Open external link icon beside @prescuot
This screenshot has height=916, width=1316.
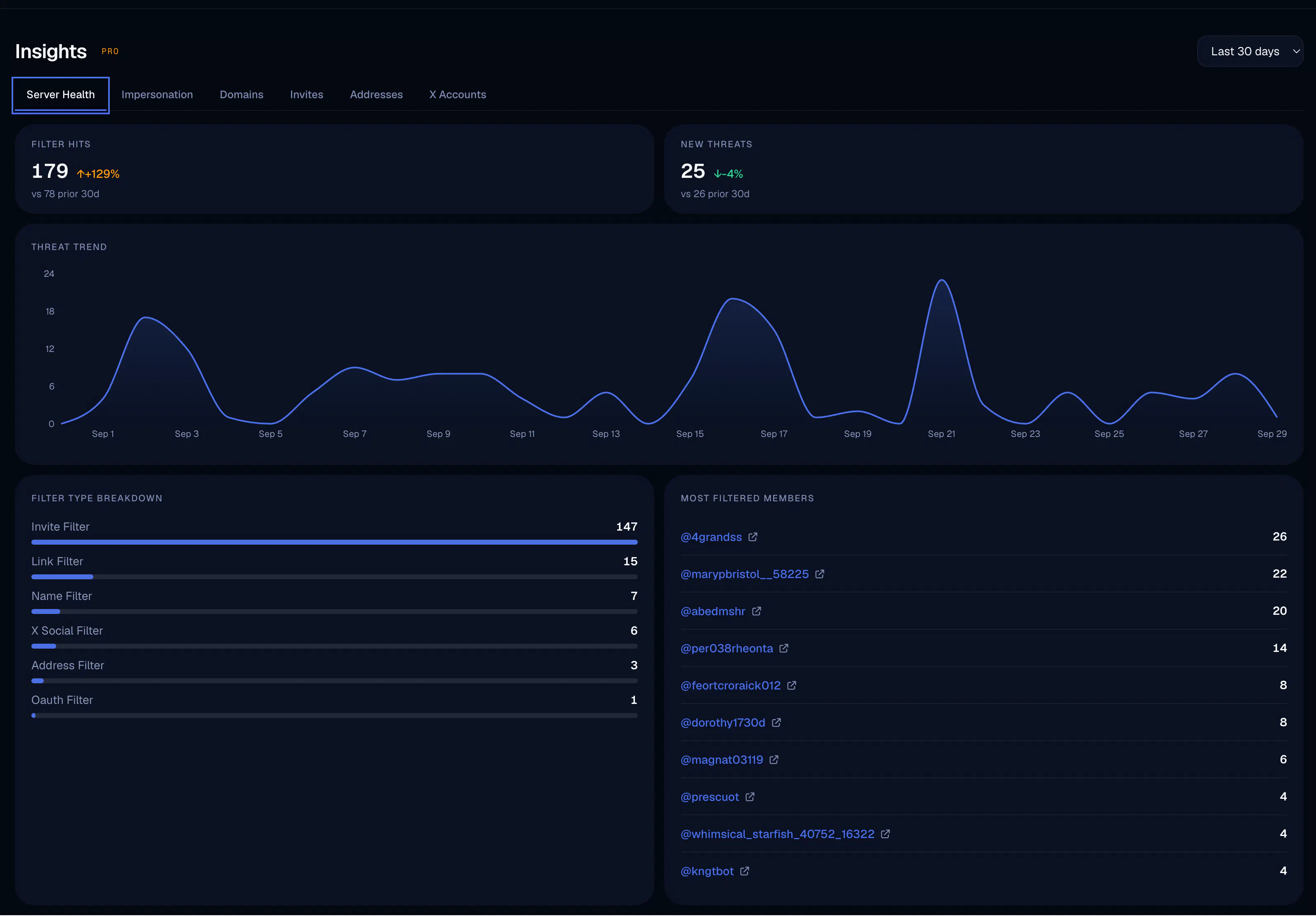[750, 797]
